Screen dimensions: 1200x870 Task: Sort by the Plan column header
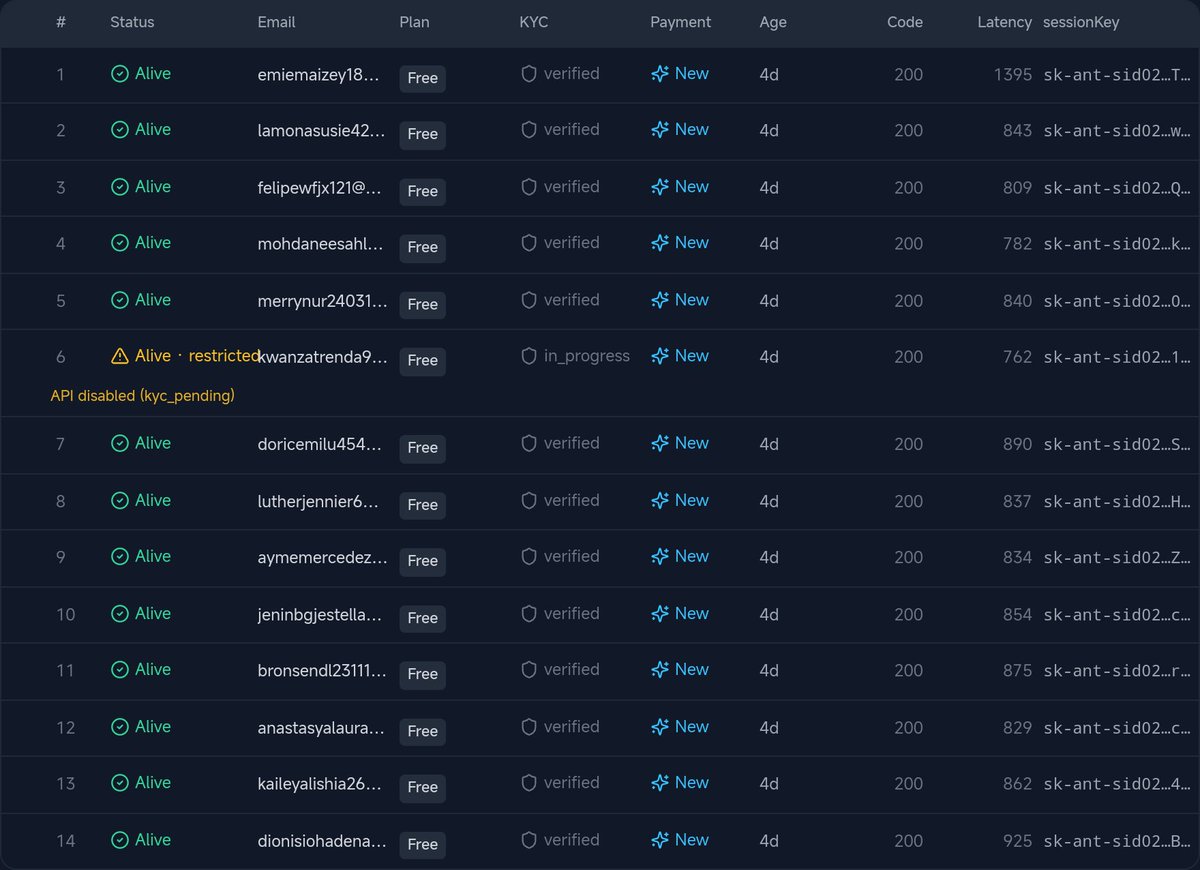click(414, 22)
